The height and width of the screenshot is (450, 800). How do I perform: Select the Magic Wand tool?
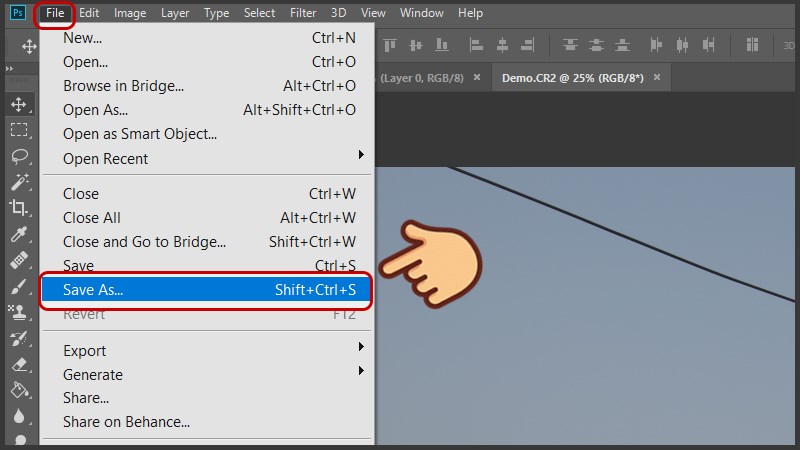[x=19, y=182]
